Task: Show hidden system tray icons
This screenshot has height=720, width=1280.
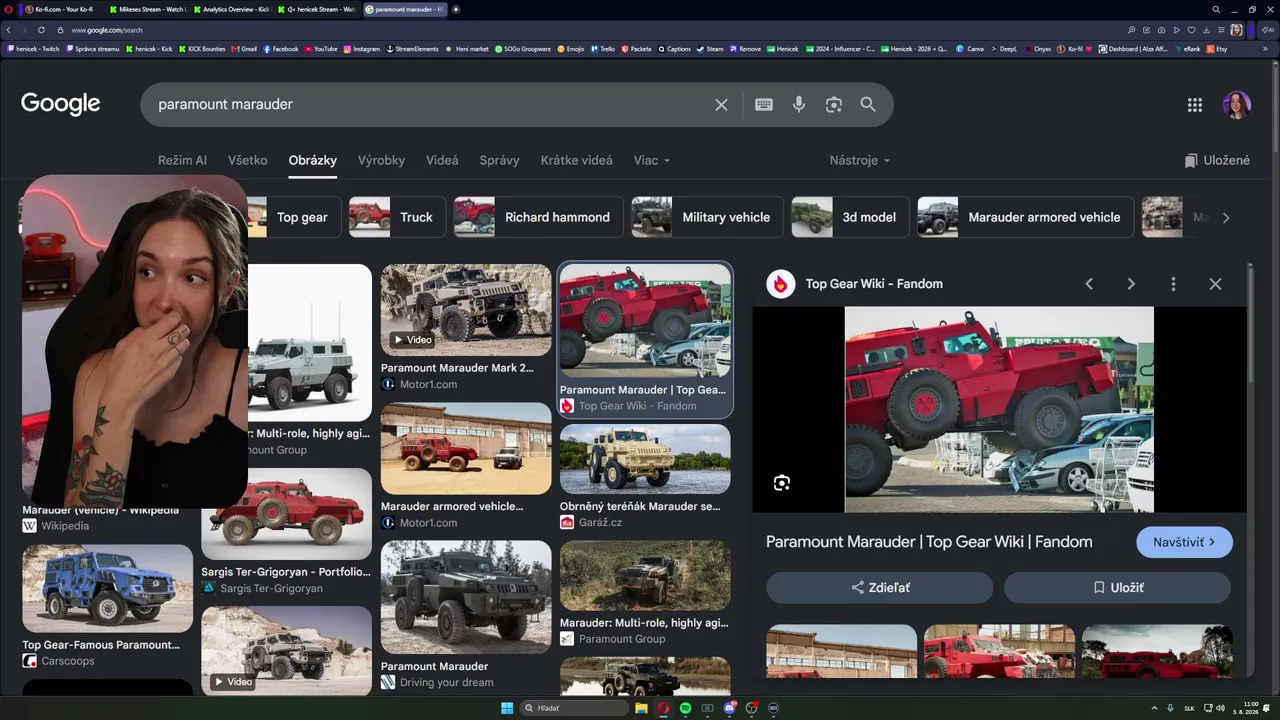Action: click(1154, 708)
